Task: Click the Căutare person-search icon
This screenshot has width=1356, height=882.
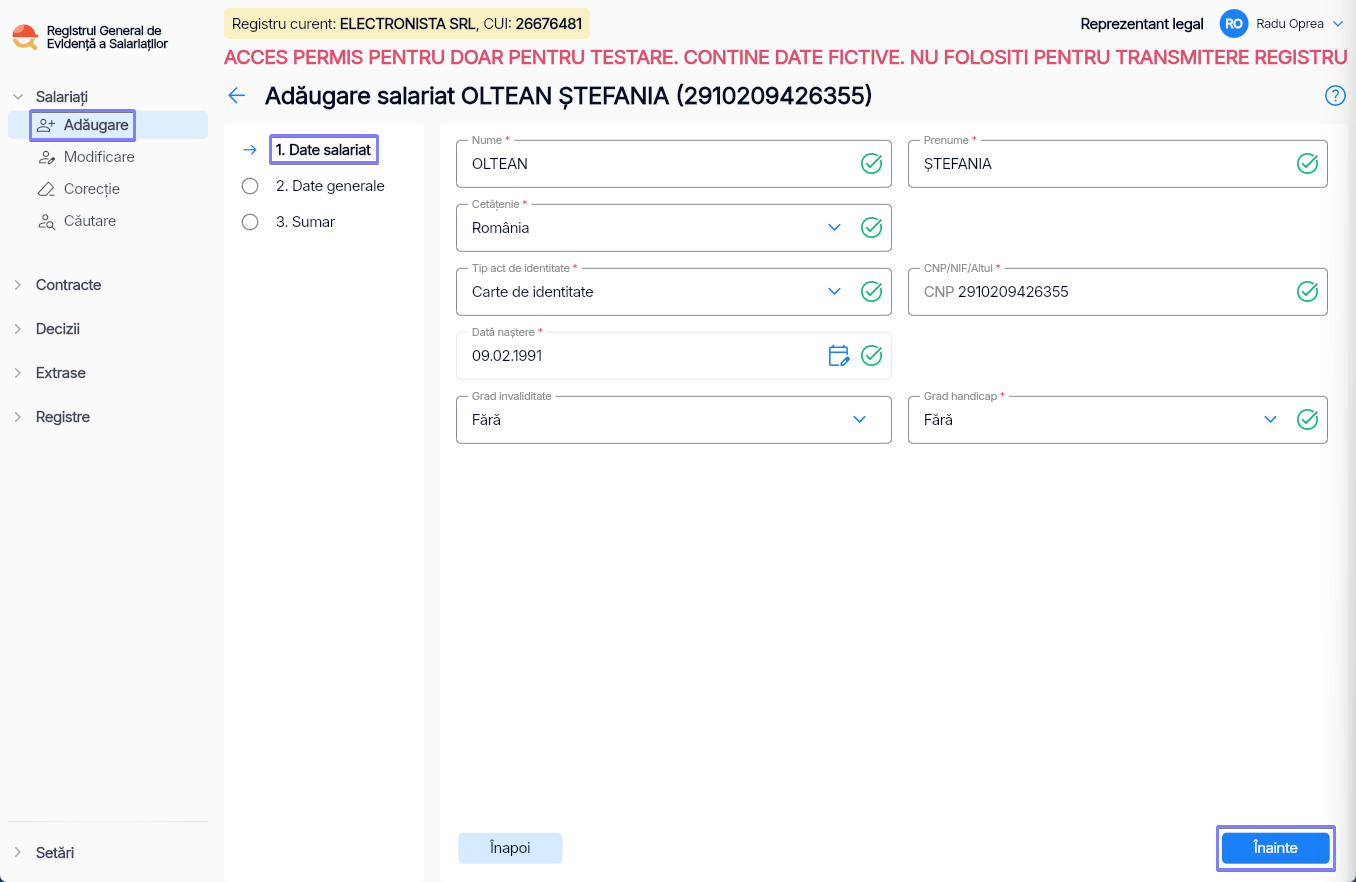Action: point(46,221)
